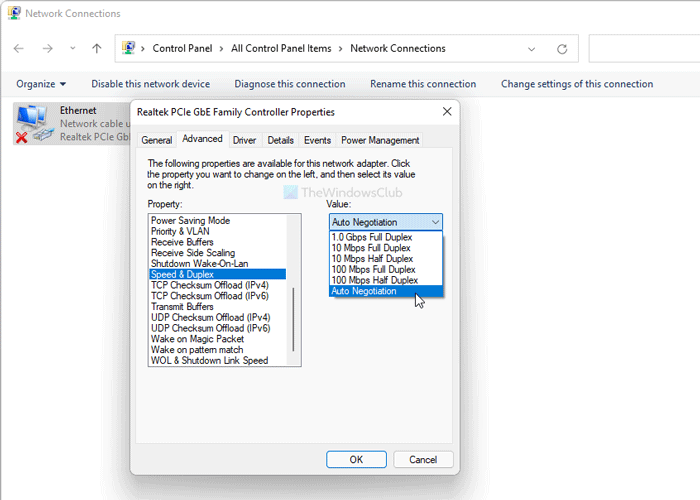Select Power Saving Mode property
The width and height of the screenshot is (700, 500).
point(217,221)
